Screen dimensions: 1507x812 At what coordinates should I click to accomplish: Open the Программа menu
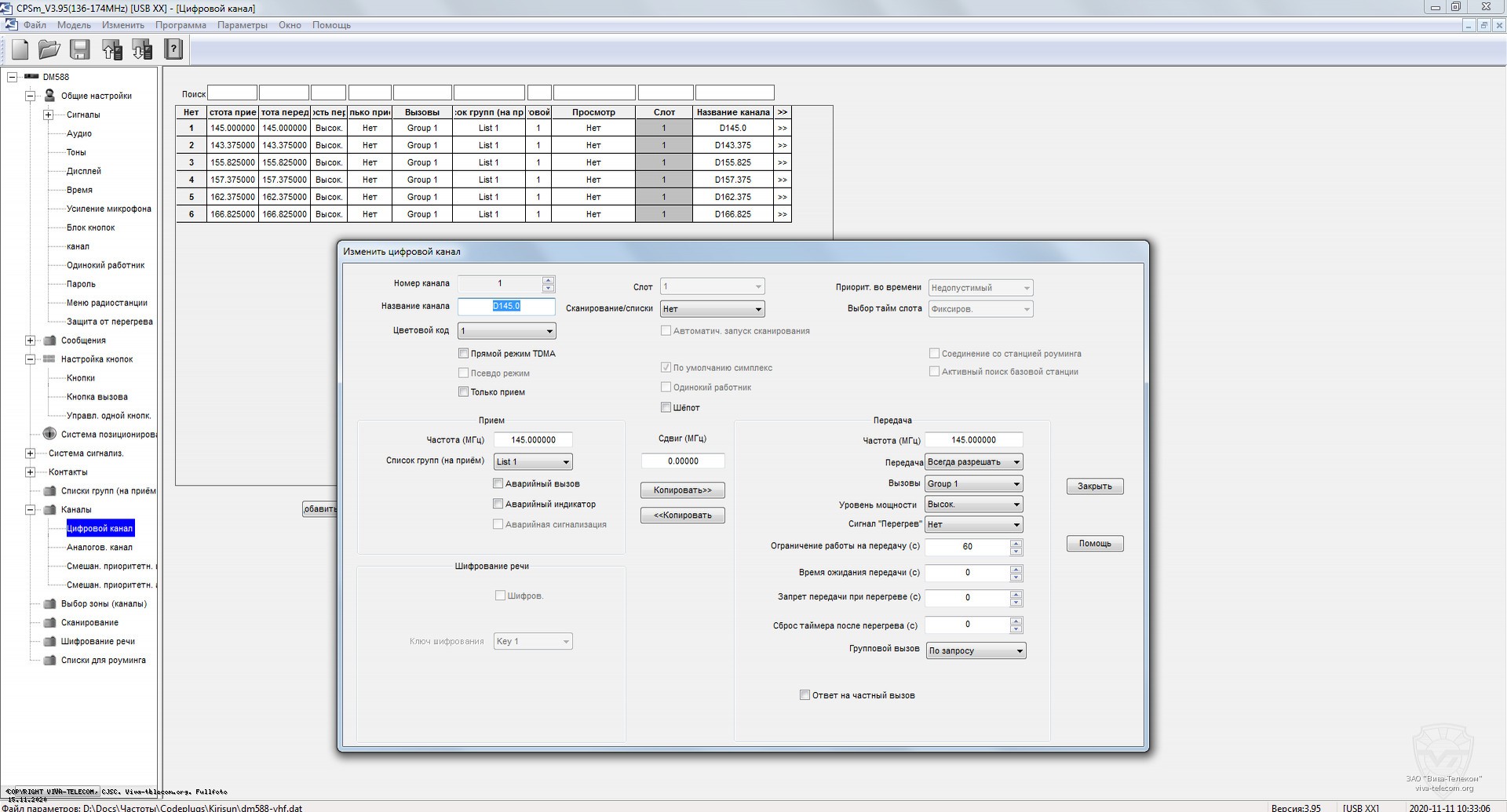pos(181,25)
